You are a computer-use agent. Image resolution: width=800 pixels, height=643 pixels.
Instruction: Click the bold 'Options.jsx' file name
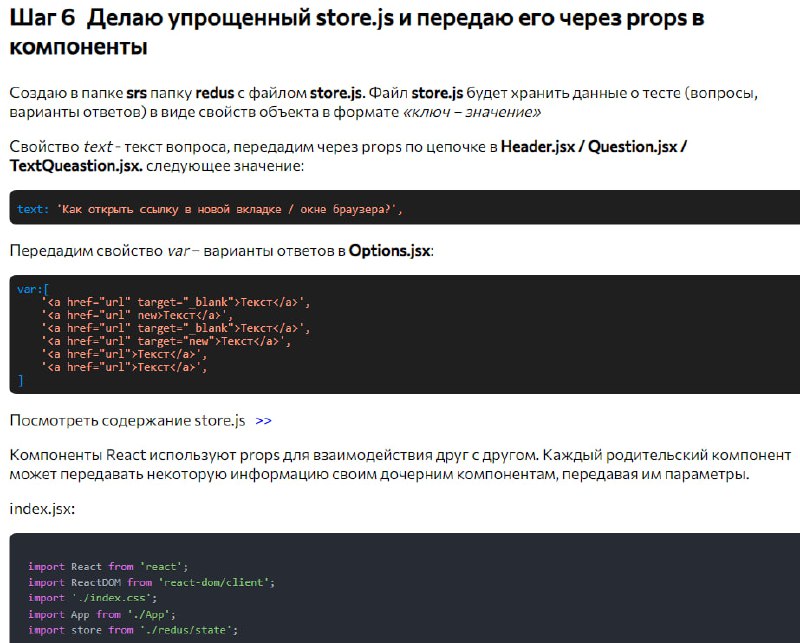[389, 251]
